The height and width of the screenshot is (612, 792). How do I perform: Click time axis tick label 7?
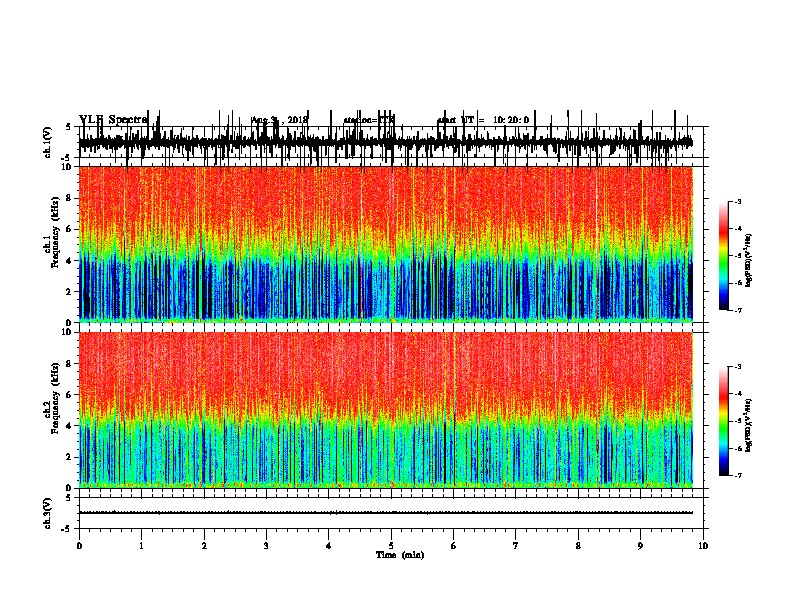point(516,546)
